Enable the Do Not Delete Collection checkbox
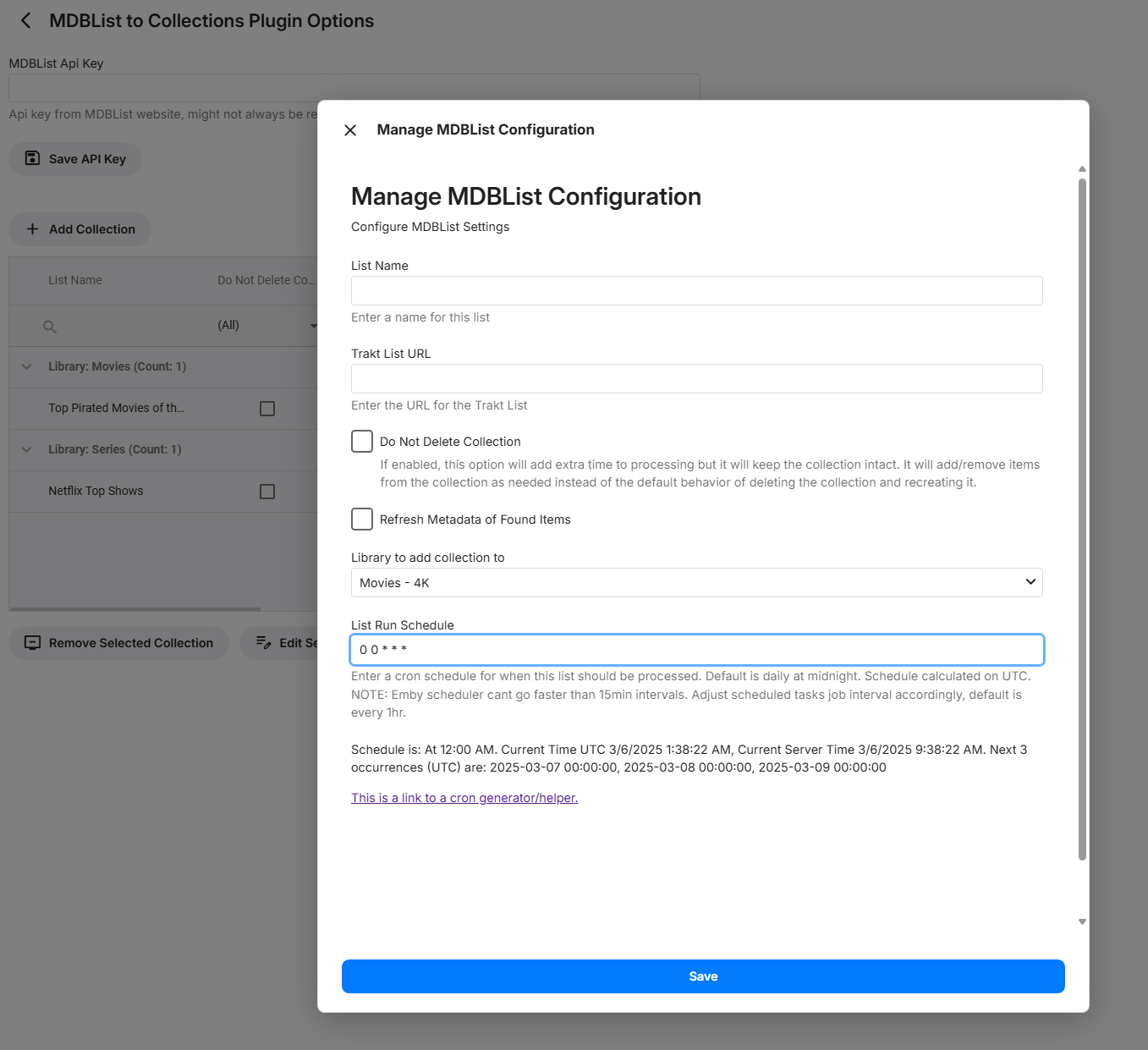Screen dimensions: 1148x1050 click(362, 442)
